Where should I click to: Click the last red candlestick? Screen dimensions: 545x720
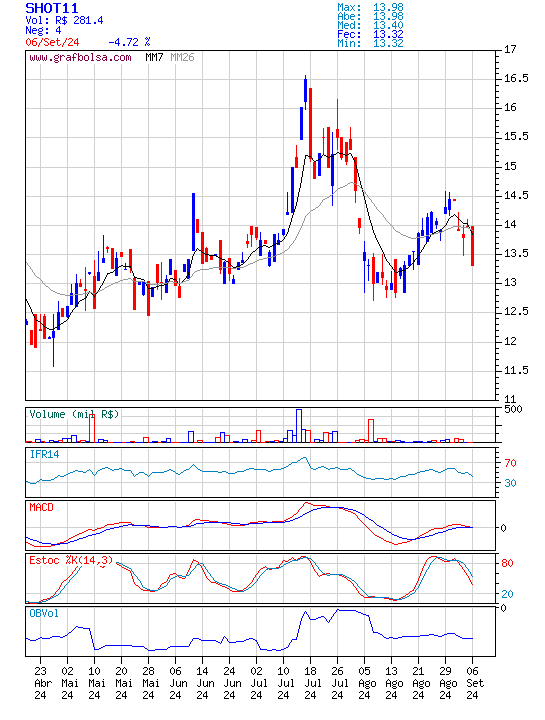[x=472, y=246]
